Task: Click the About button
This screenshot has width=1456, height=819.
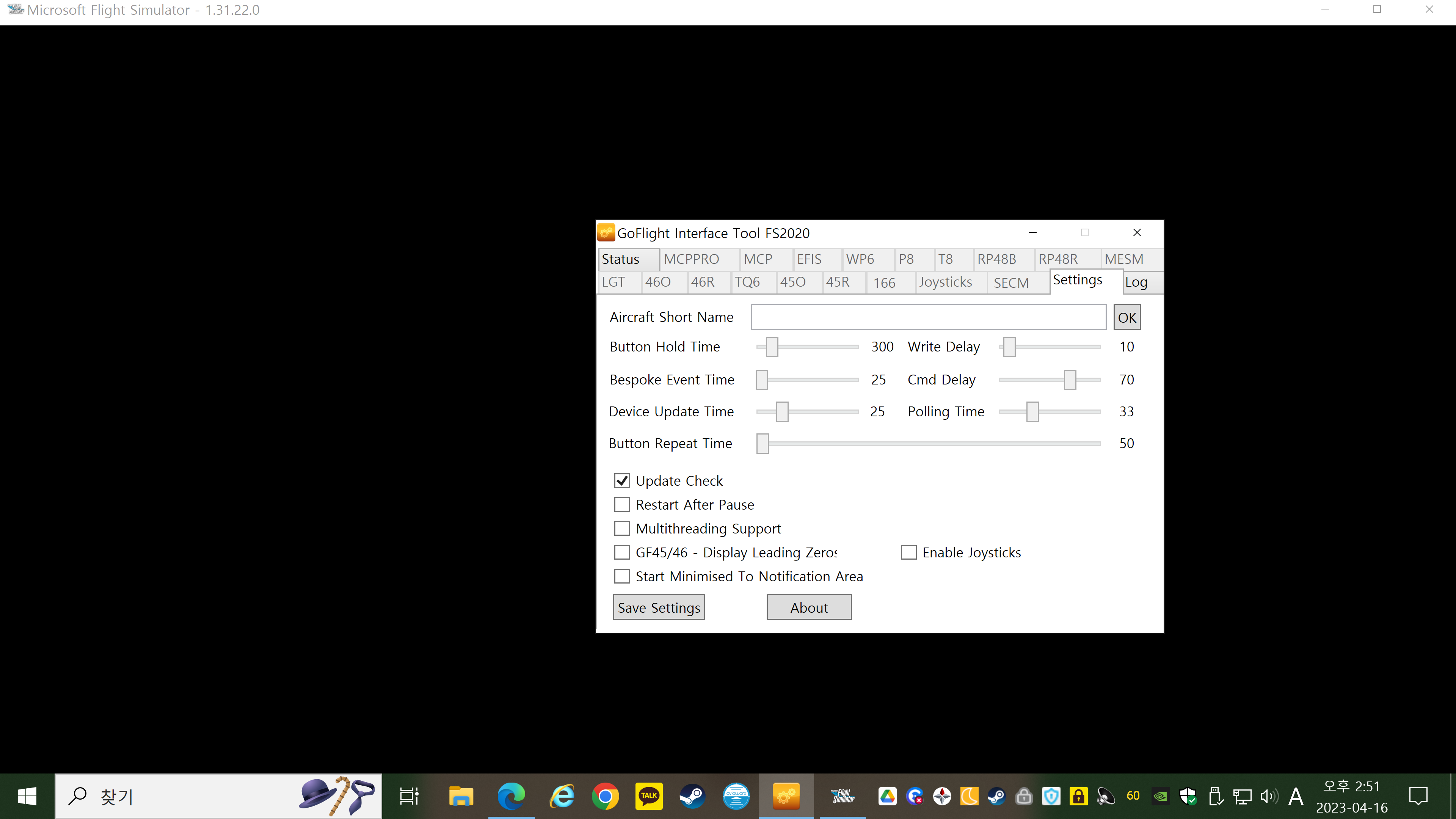Action: coord(809,607)
